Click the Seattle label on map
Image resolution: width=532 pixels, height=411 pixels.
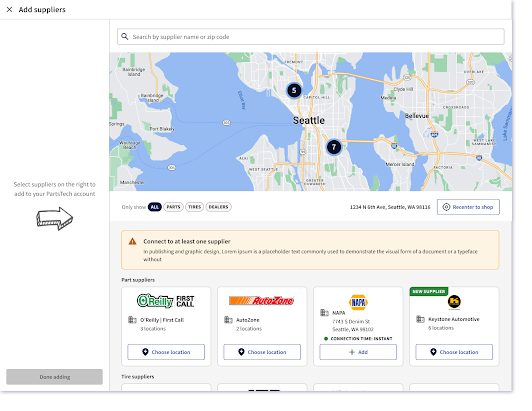[309, 120]
